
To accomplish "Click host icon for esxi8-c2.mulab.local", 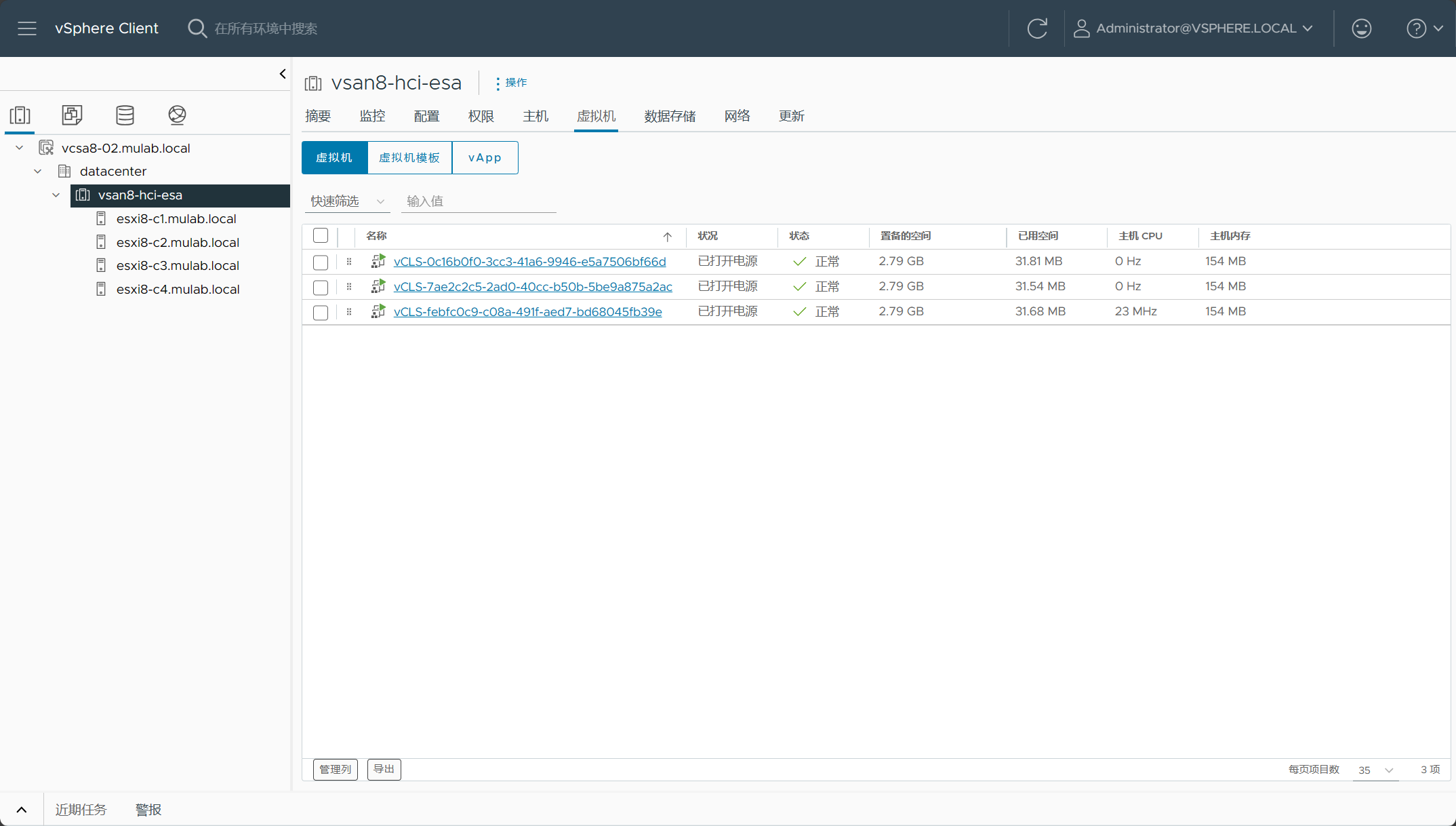I will click(101, 242).
